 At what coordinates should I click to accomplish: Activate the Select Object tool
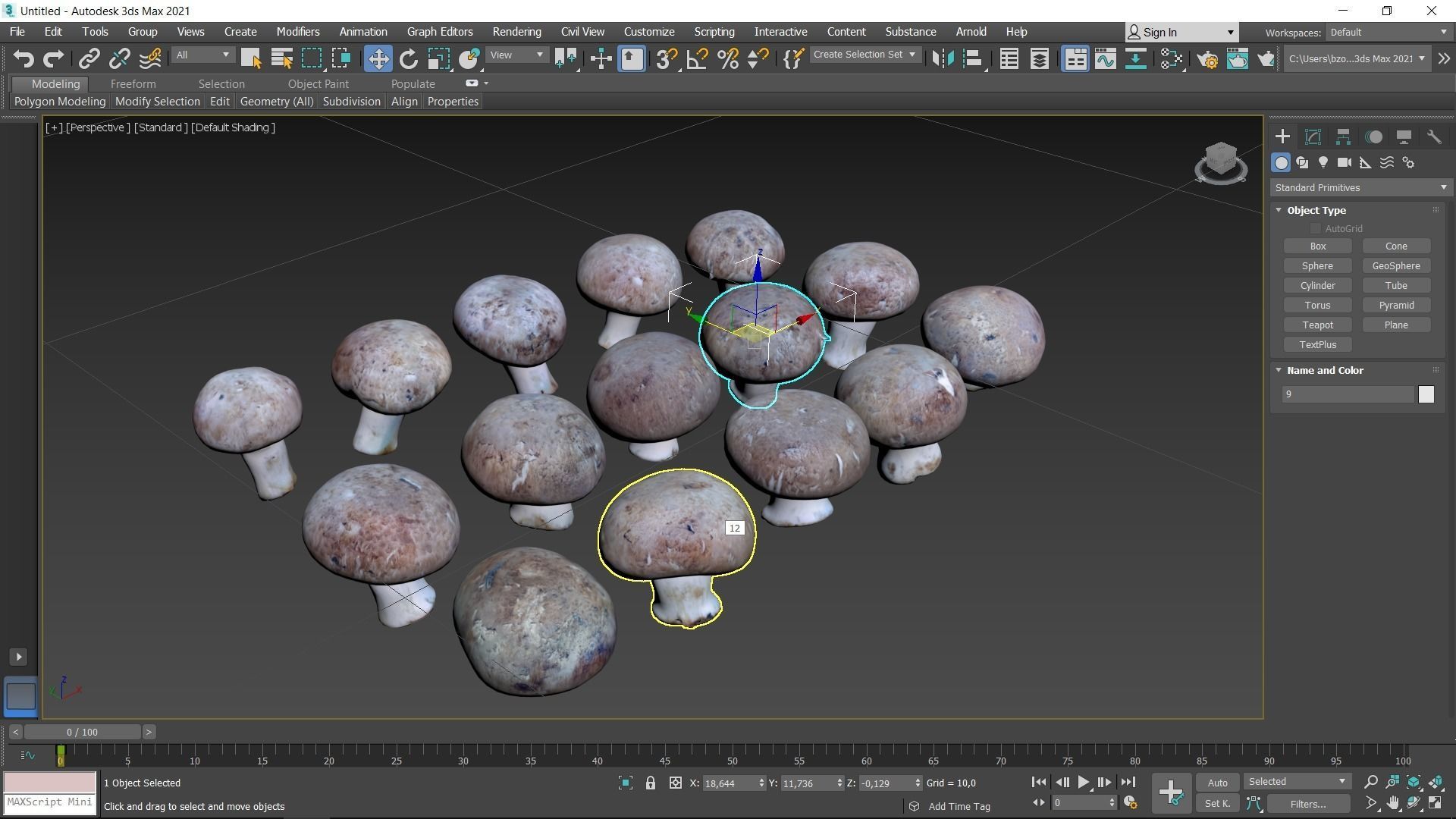pyautogui.click(x=251, y=58)
